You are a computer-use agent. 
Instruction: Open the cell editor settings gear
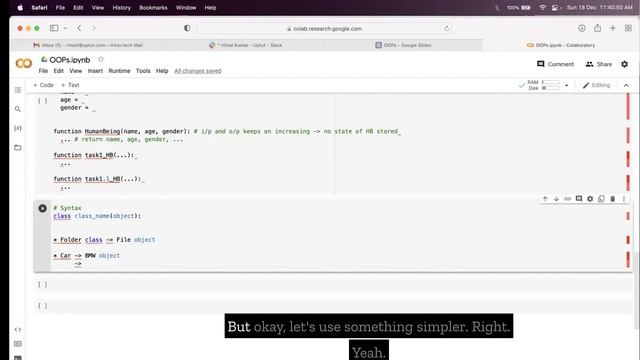pyautogui.click(x=590, y=199)
